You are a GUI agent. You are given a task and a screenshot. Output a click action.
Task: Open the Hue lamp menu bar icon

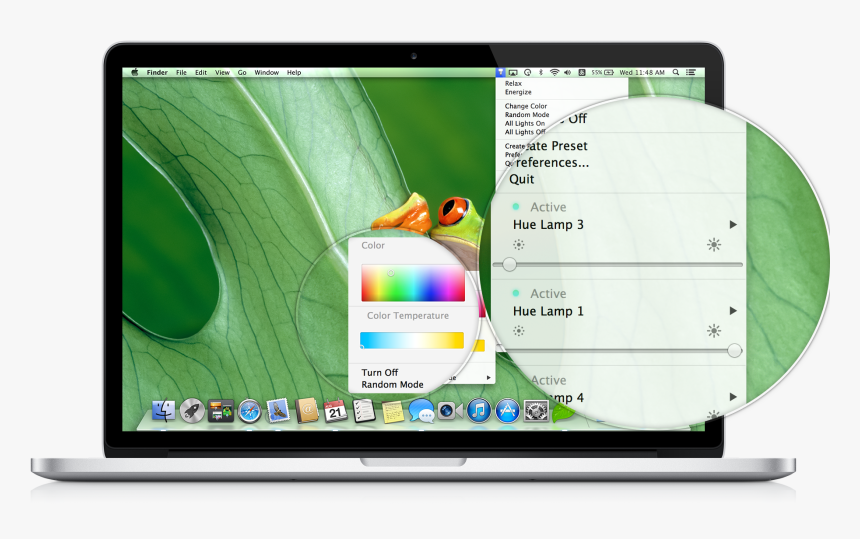click(501, 72)
